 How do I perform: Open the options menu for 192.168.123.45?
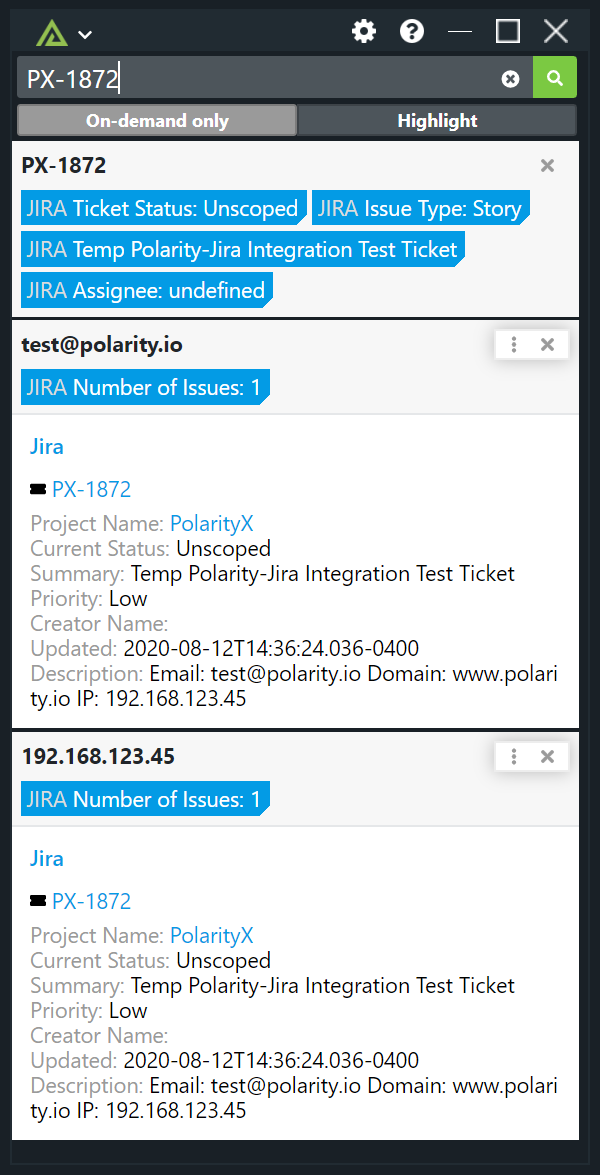point(514,757)
